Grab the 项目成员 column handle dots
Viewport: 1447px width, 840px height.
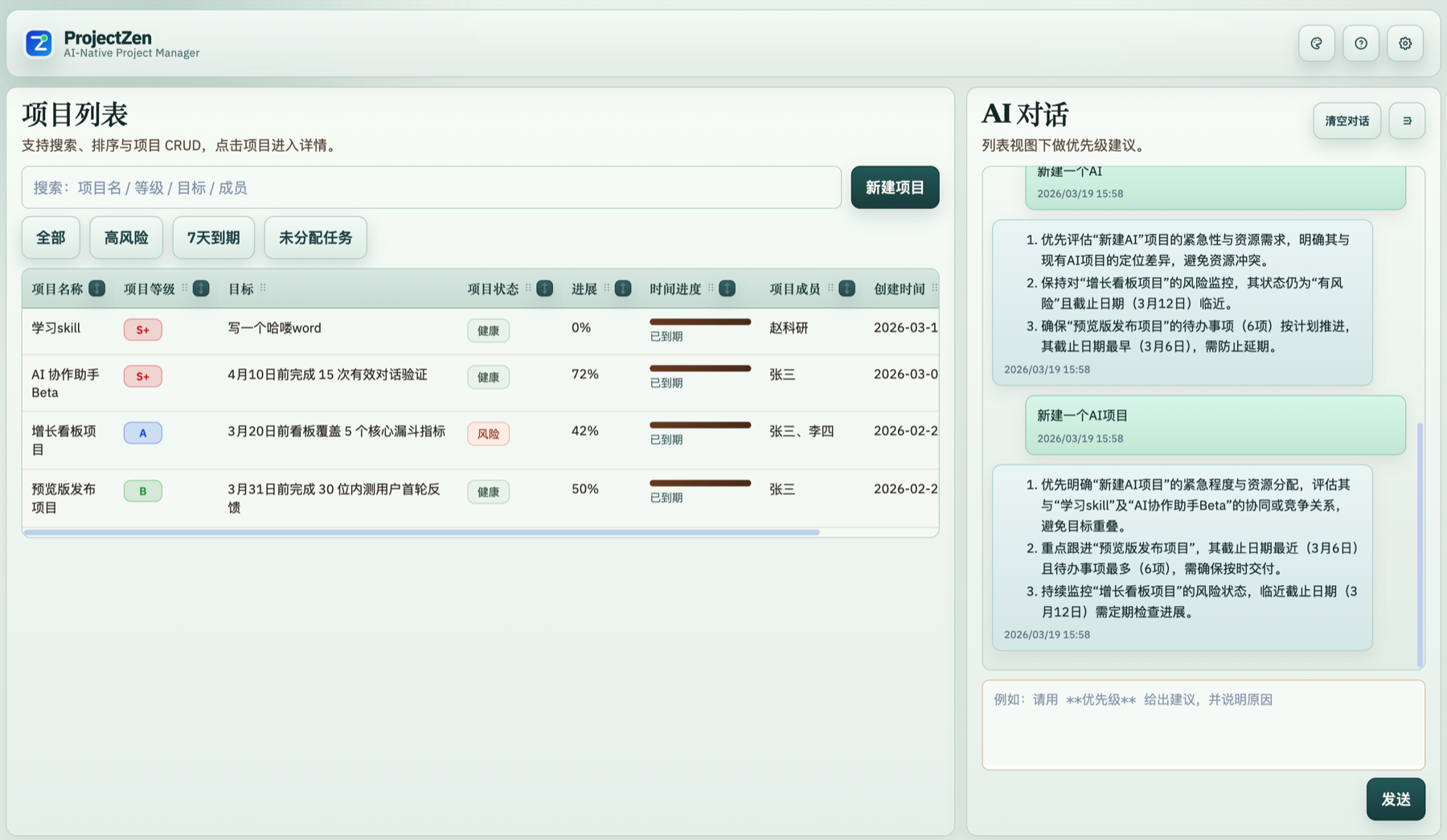[830, 288]
